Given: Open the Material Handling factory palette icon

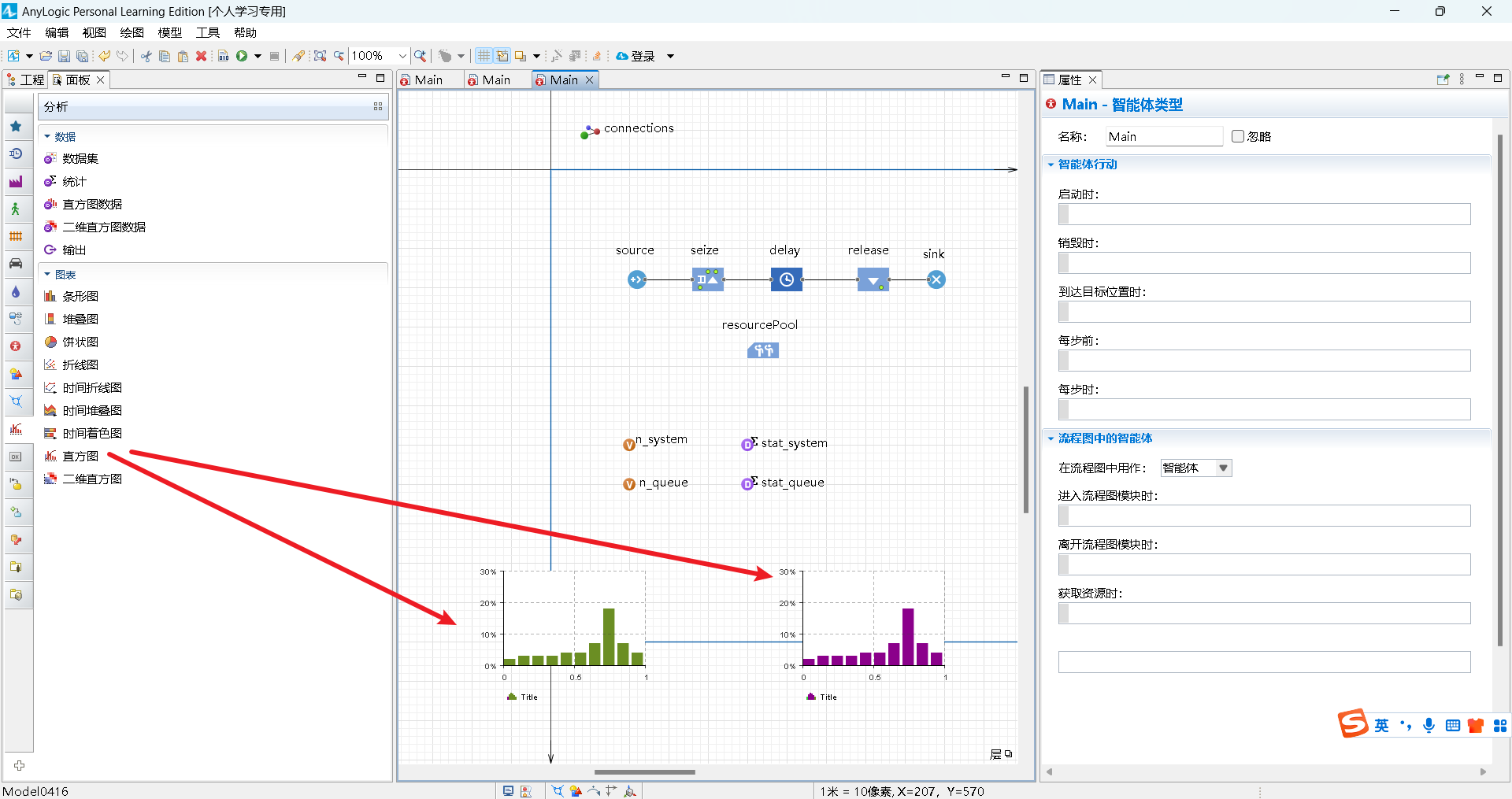Looking at the screenshot, I should pyautogui.click(x=16, y=181).
